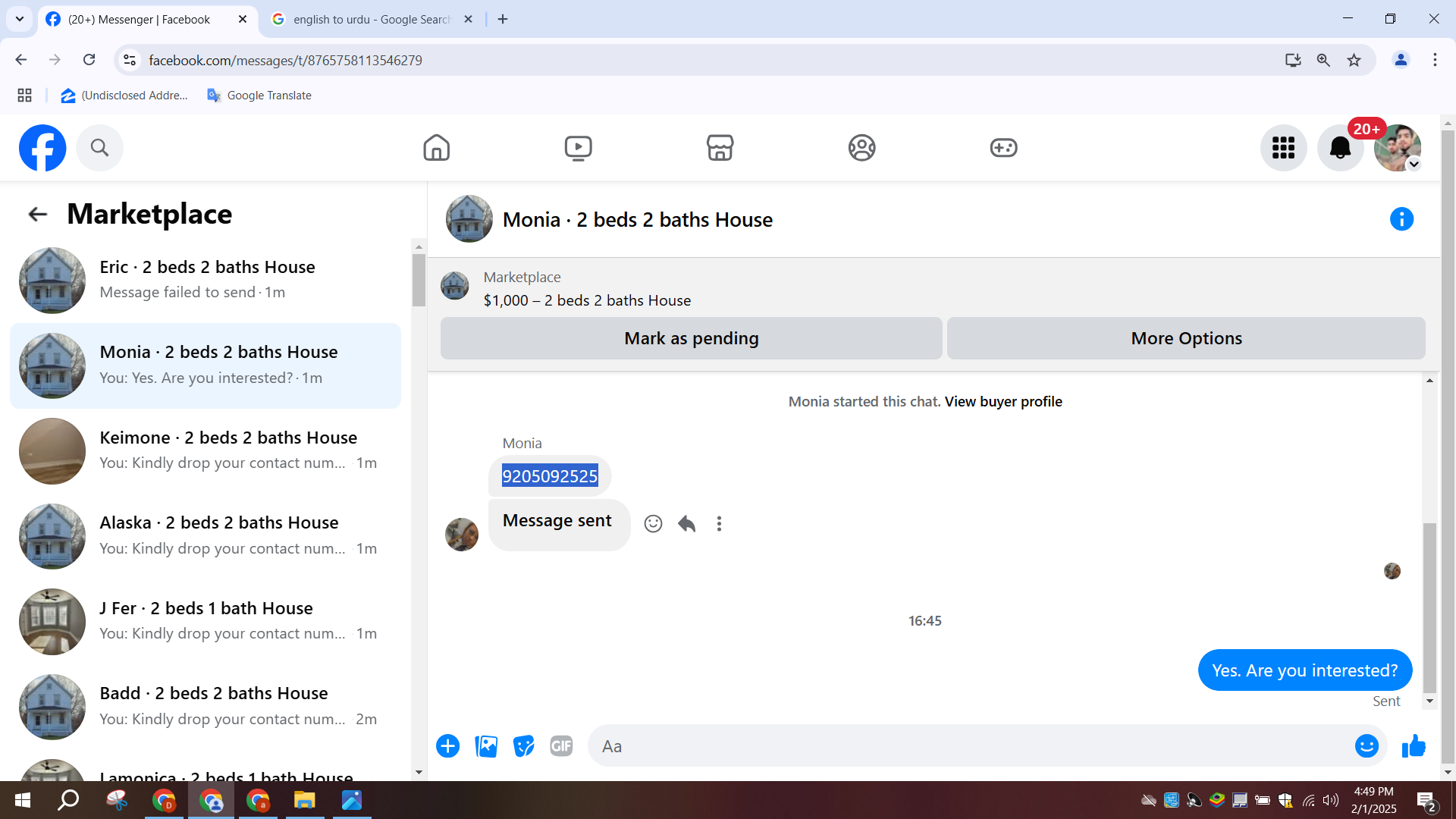
Task: Open the Gaming controller icon
Action: [1003, 147]
